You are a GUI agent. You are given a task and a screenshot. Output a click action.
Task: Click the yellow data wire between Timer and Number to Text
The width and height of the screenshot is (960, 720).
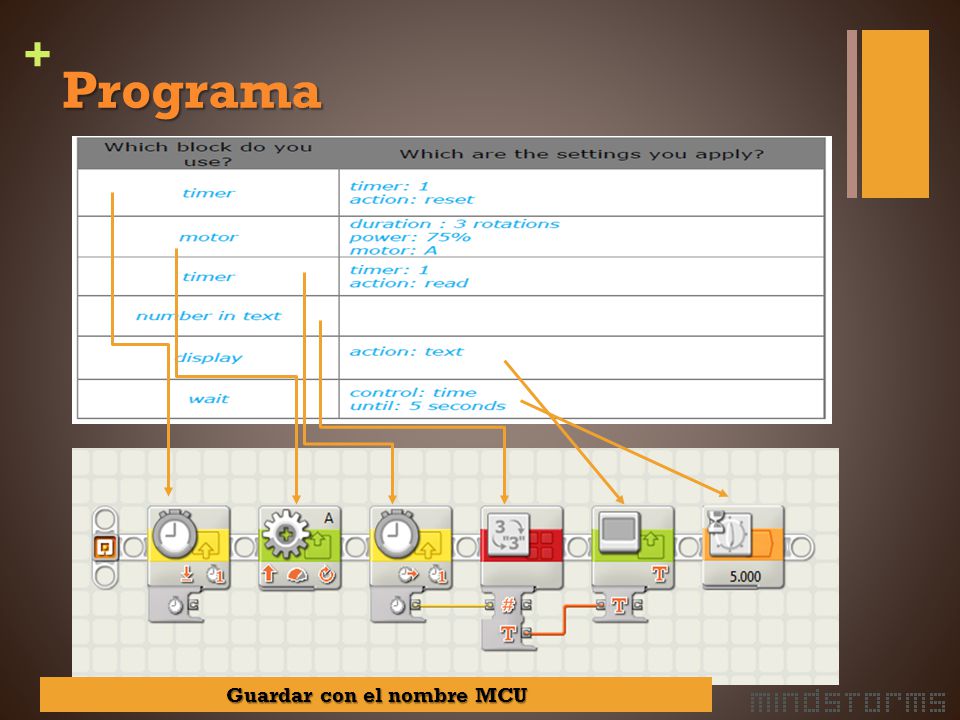(x=452, y=606)
